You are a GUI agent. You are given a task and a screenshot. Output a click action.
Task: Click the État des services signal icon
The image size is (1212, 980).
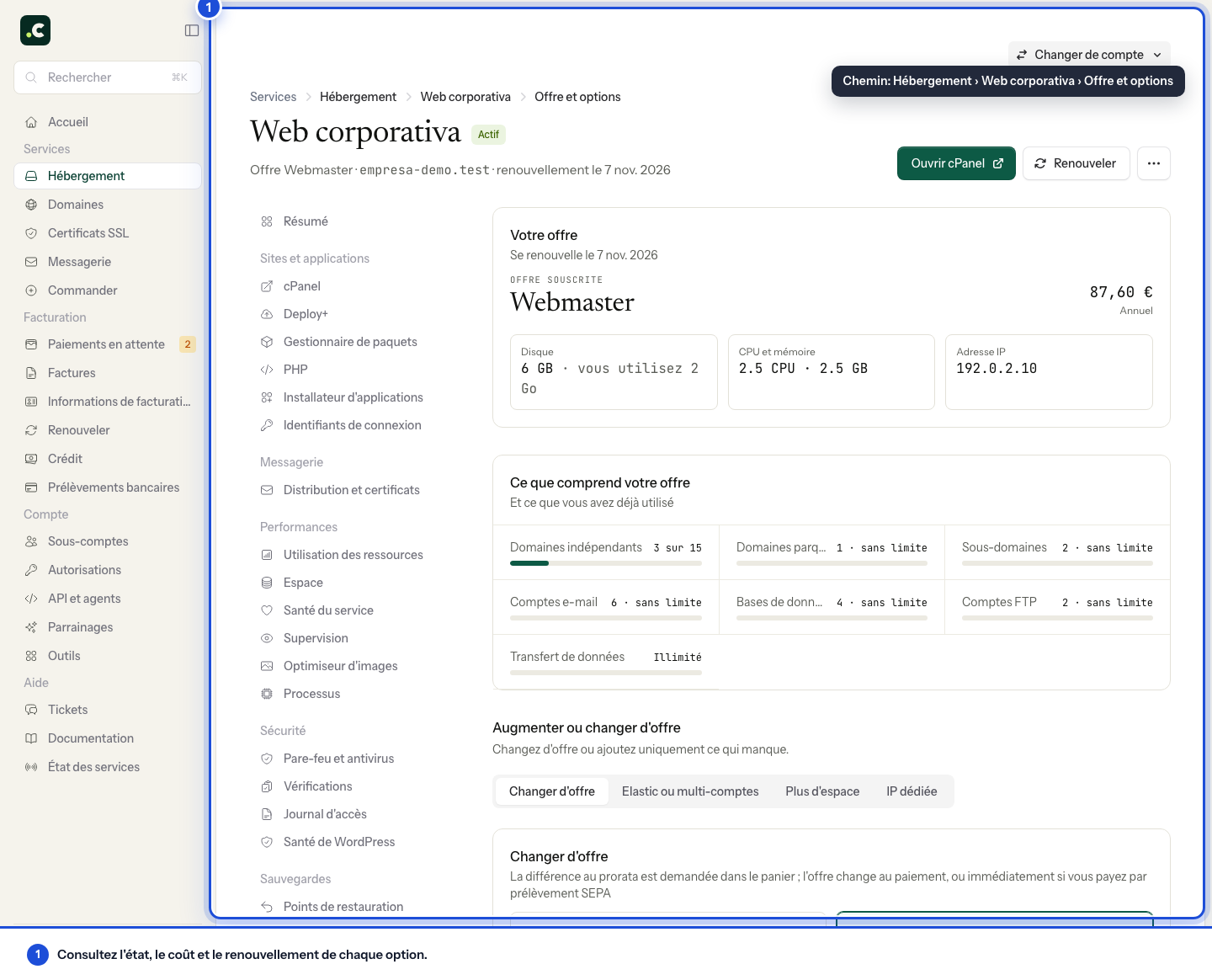point(31,767)
